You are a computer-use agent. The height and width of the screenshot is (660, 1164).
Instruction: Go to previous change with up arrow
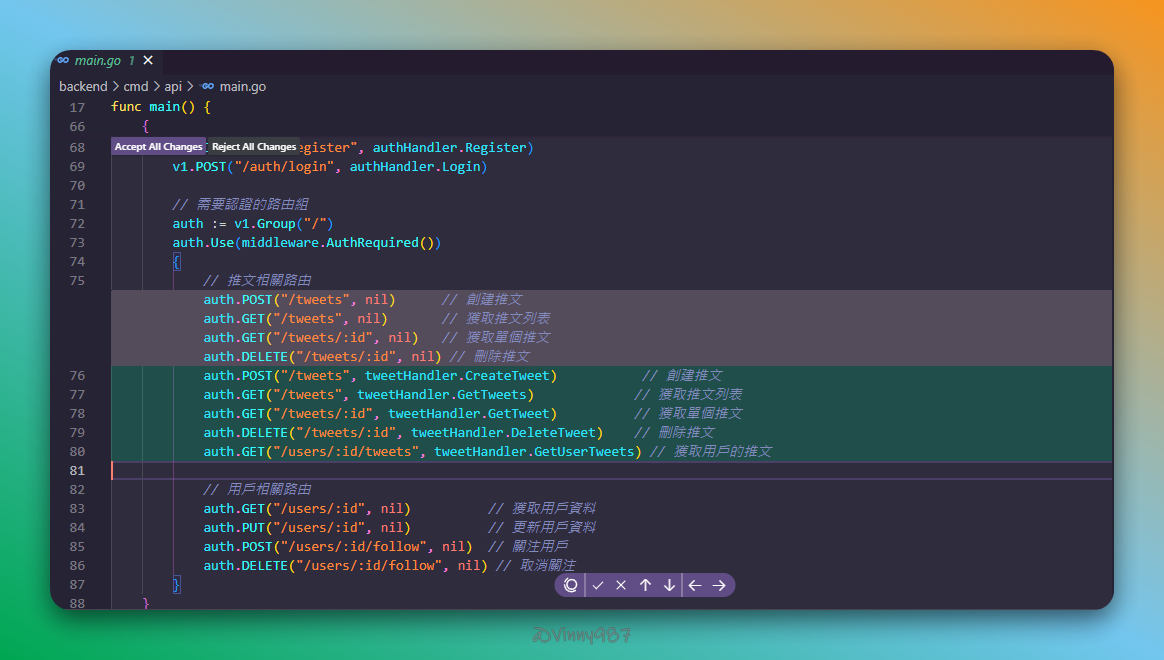(x=645, y=586)
